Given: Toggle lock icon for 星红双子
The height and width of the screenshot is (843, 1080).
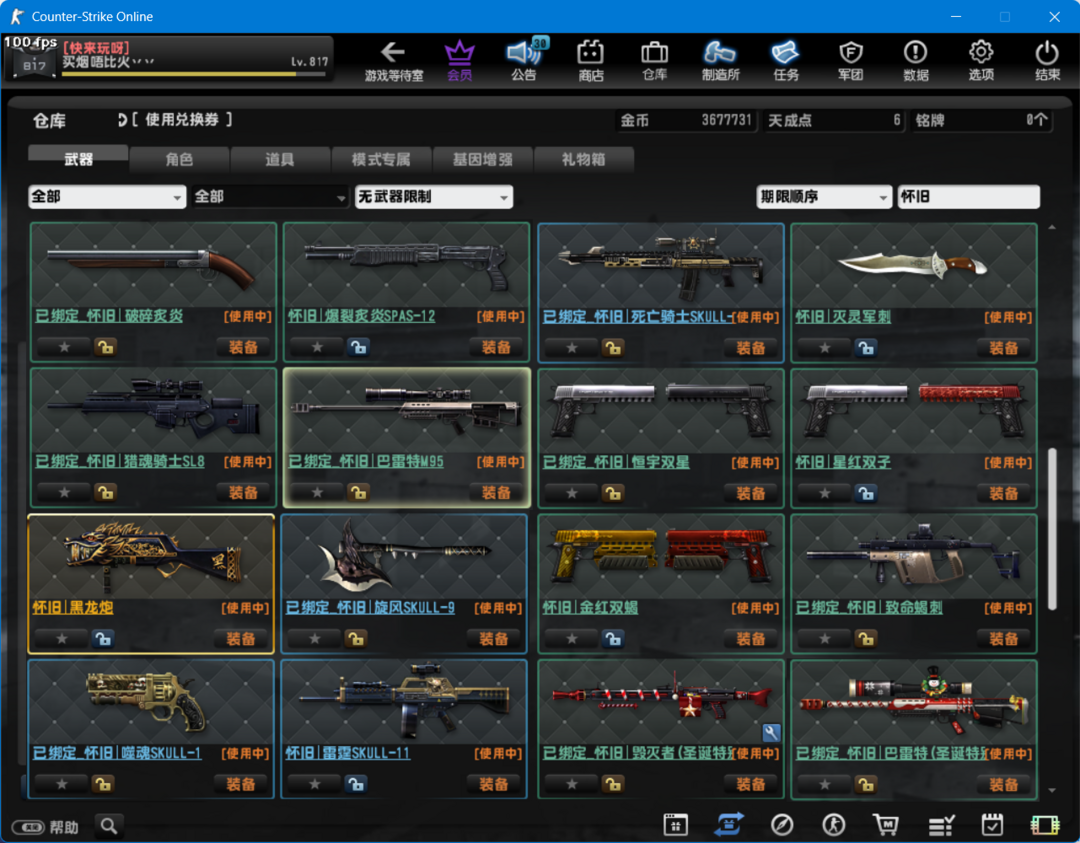Looking at the screenshot, I should [x=866, y=492].
